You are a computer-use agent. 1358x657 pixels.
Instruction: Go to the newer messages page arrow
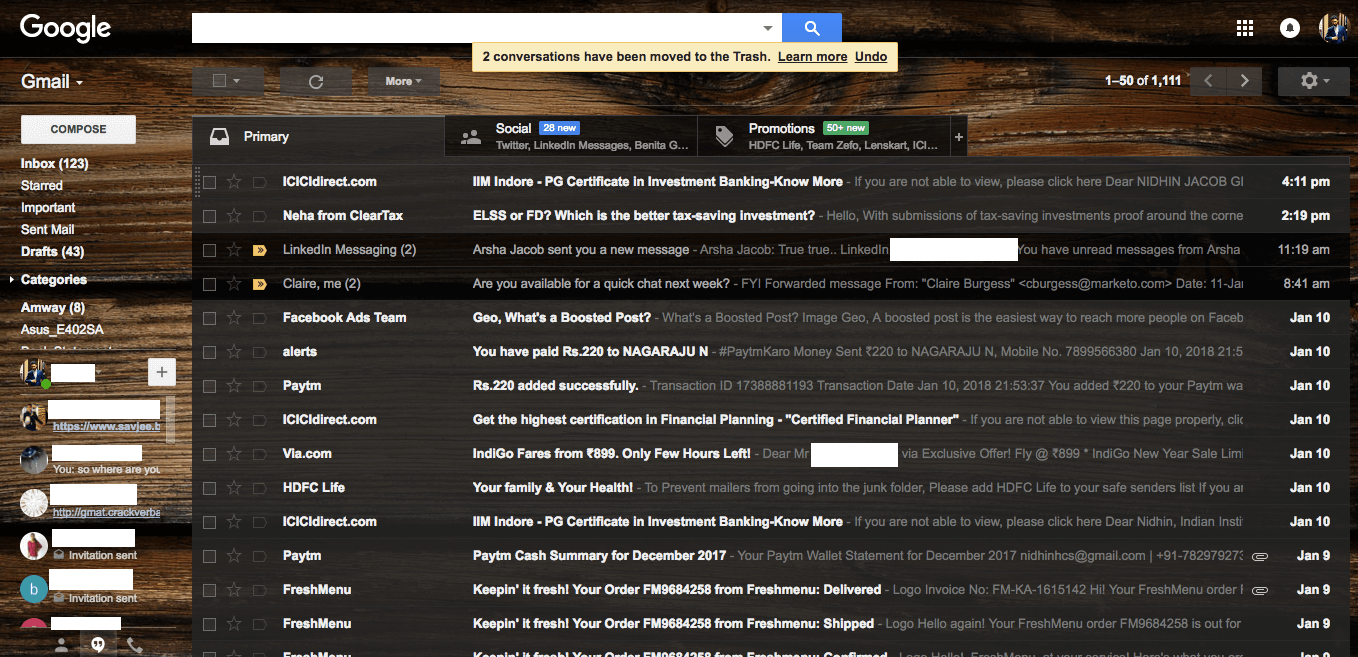1208,81
